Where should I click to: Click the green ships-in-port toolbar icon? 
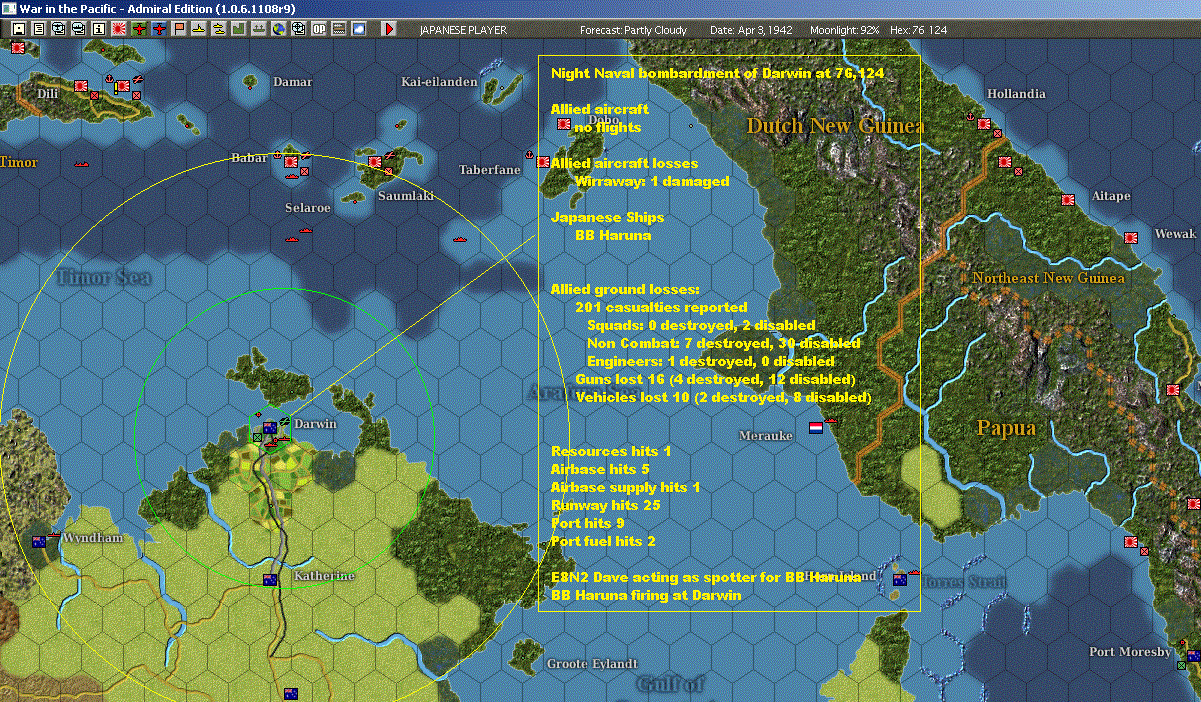click(258, 29)
